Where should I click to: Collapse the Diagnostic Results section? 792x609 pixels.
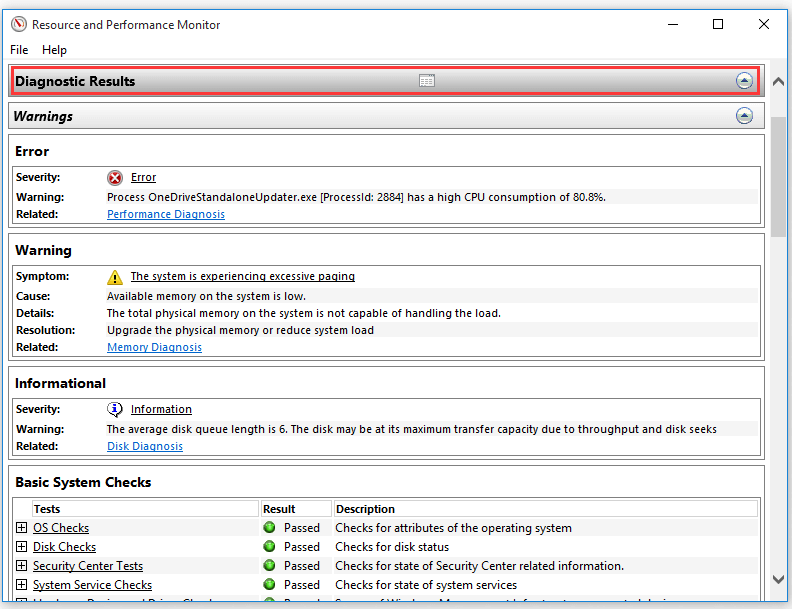point(744,81)
